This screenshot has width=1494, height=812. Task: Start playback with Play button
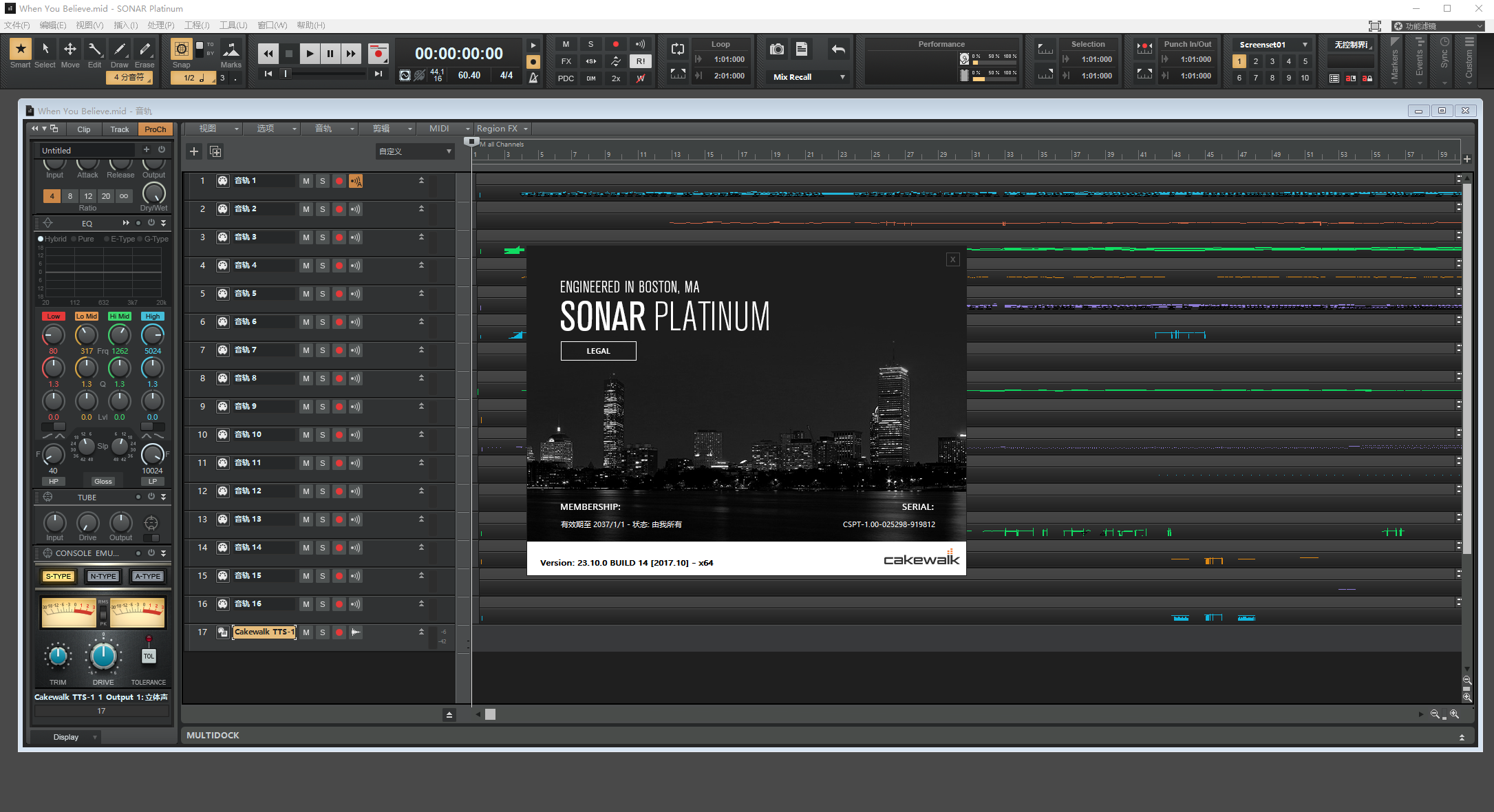pos(310,54)
